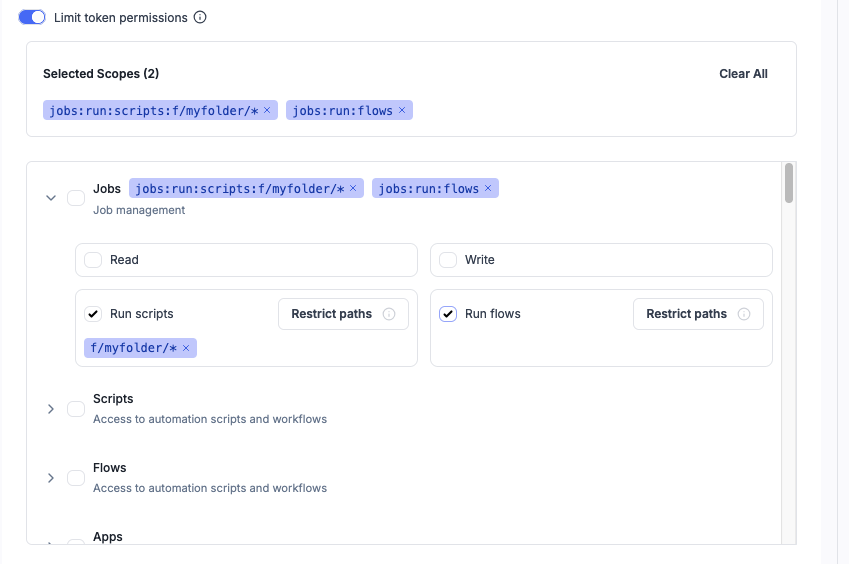The height and width of the screenshot is (564, 849).
Task: Click Clear All to reset scopes
Action: pos(743,74)
